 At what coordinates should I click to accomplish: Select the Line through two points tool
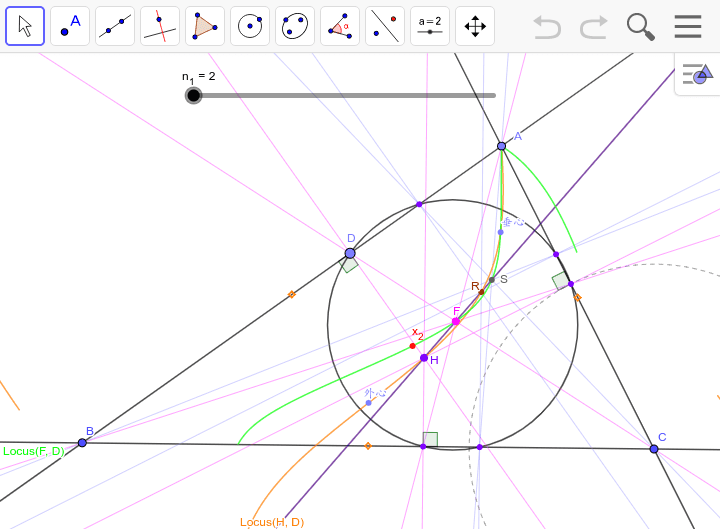(x=115, y=26)
